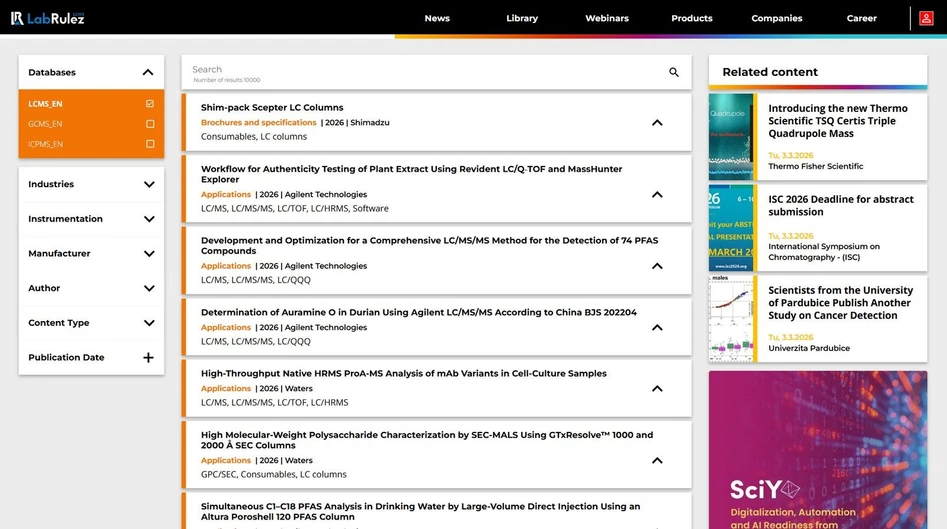
Task: Collapse the High-Throughput Native HRMS entry
Action: tap(657, 389)
